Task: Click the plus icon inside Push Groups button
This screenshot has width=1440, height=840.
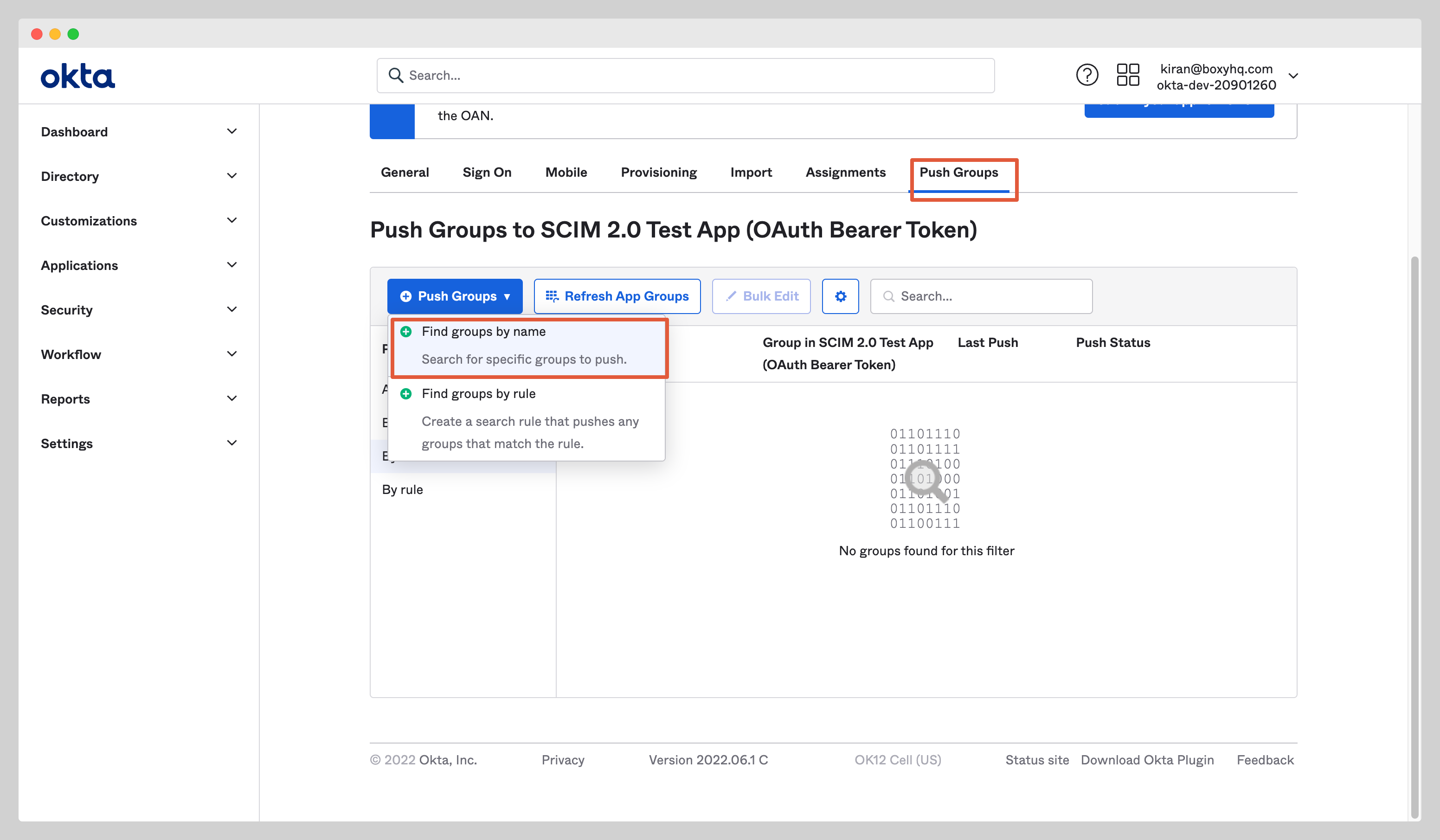Action: (406, 296)
